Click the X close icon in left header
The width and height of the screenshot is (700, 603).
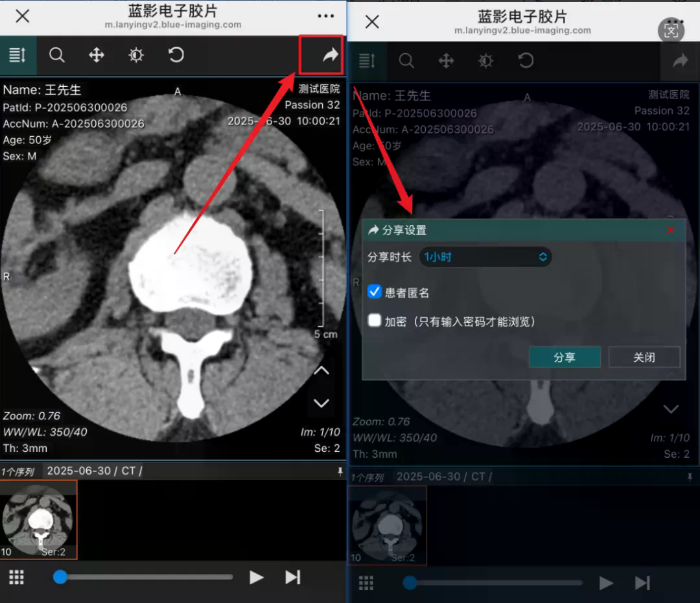click(22, 16)
